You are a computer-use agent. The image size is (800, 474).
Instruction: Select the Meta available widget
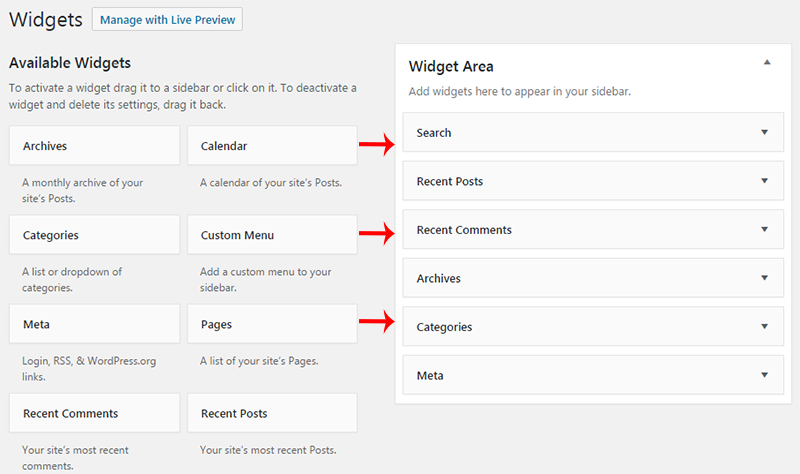tap(95, 324)
